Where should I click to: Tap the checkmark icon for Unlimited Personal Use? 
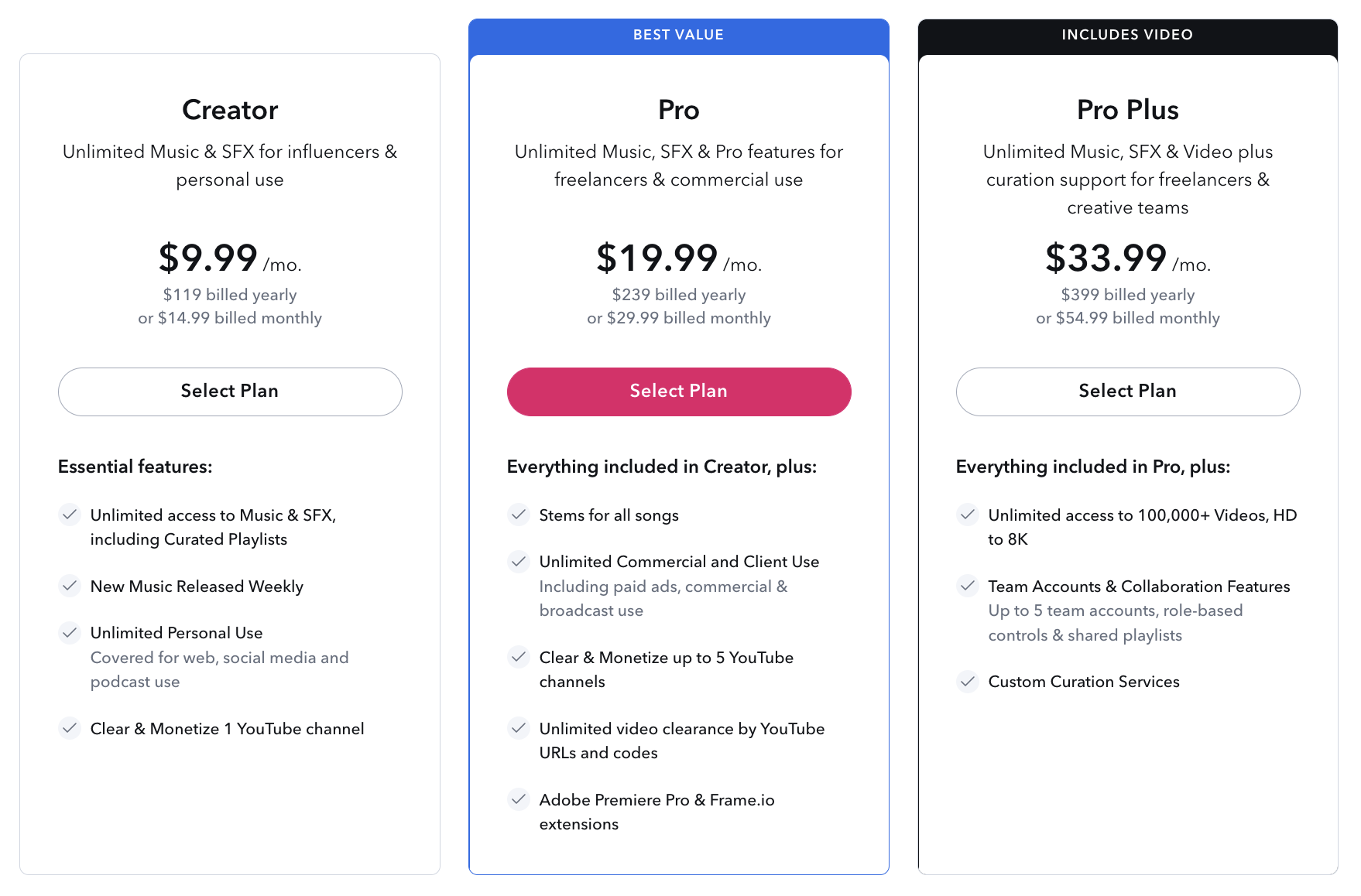pyautogui.click(x=70, y=632)
